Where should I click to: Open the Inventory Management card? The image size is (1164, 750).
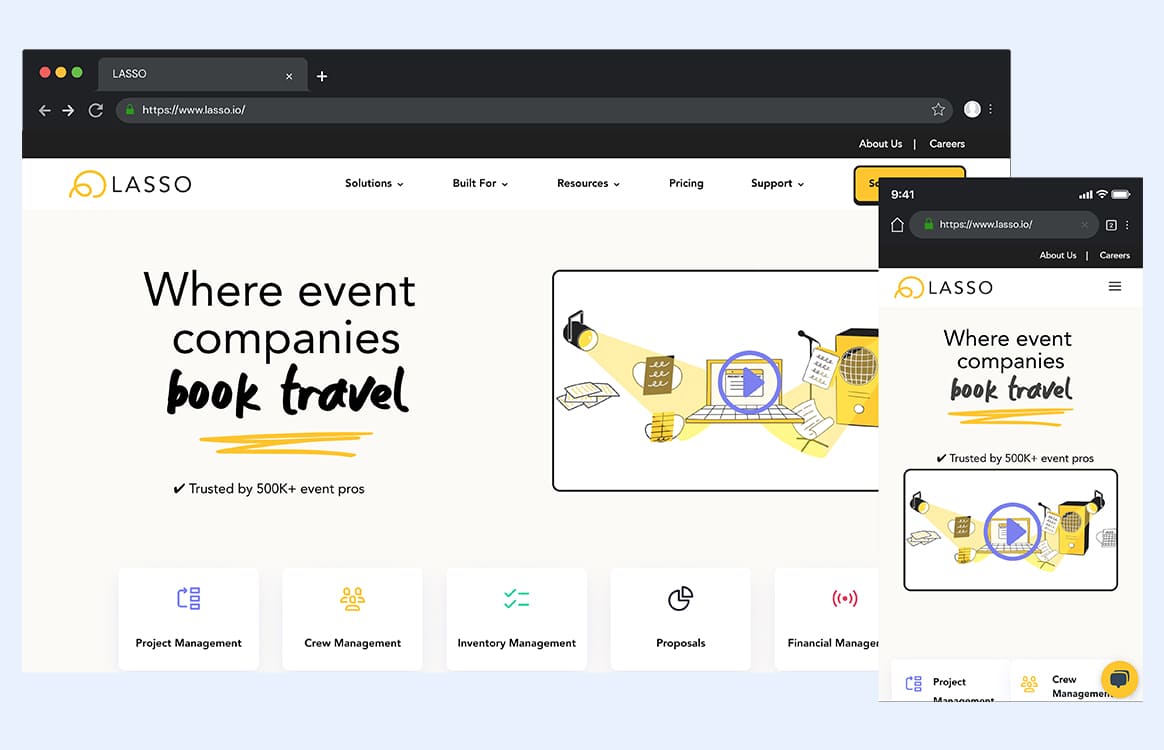click(x=517, y=619)
